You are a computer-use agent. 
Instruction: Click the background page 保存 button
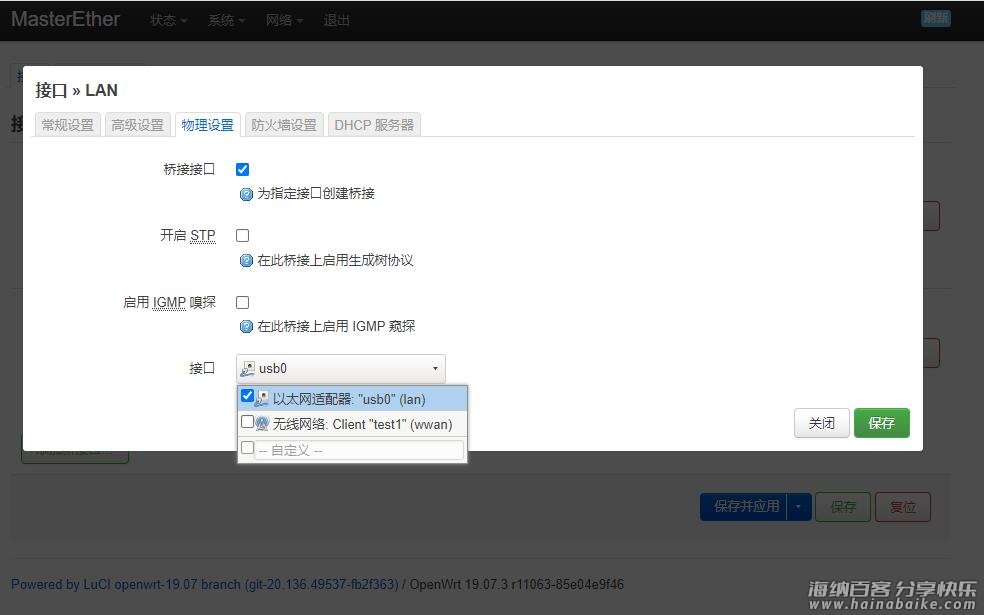tap(843, 506)
